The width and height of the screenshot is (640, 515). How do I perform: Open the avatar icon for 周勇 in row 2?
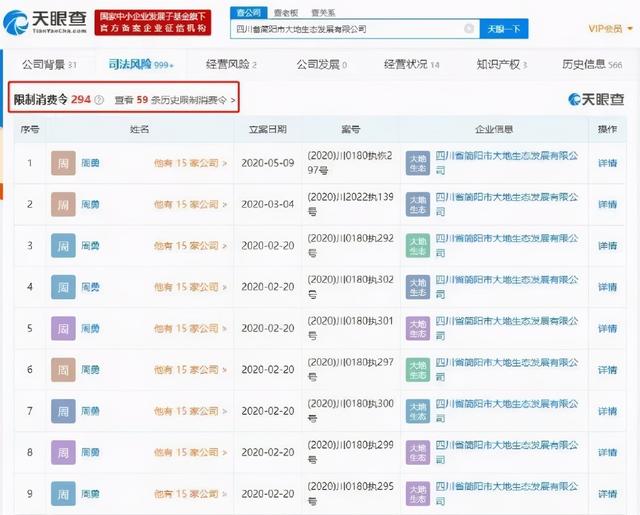pyautogui.click(x=63, y=204)
